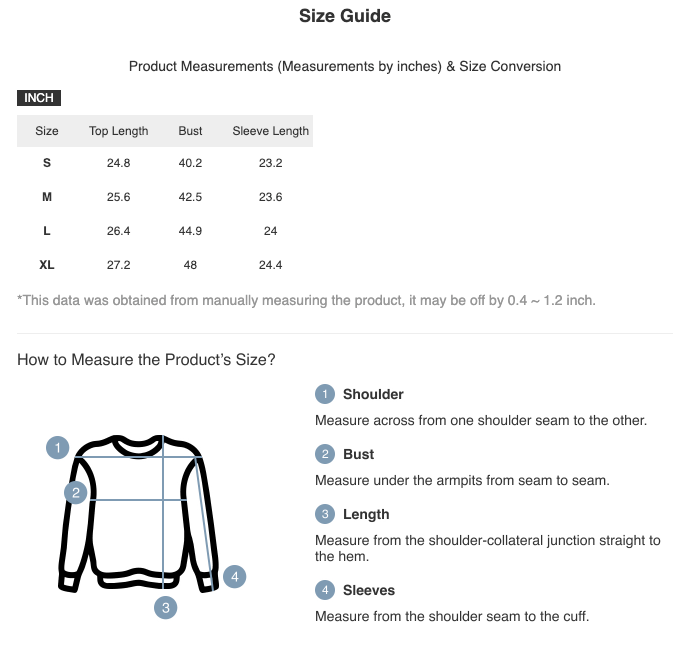Click marker 1 on sweater diagram
690x657 pixels.
59,447
